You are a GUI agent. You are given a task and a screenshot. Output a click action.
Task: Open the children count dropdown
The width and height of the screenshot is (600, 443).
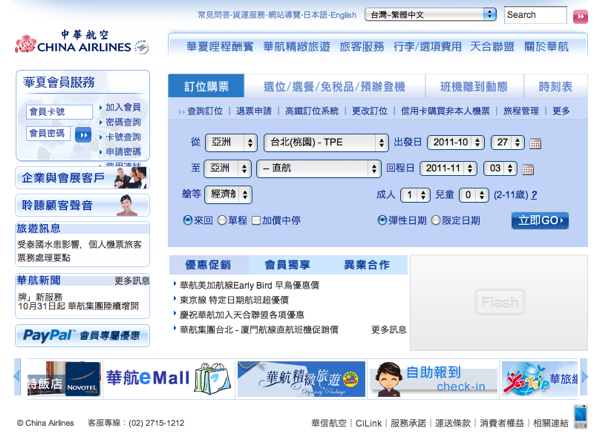[474, 195]
